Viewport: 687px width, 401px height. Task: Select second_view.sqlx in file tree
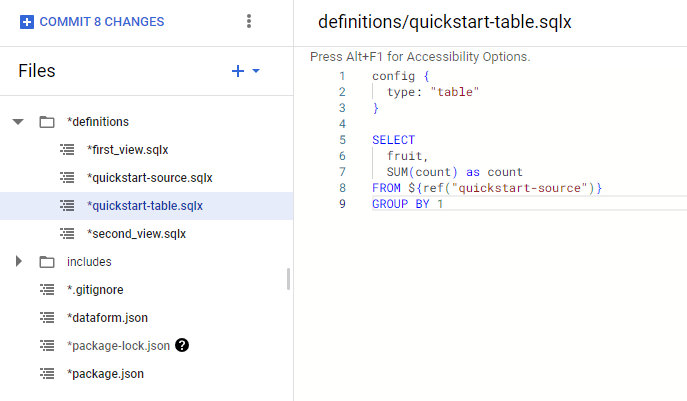136,234
